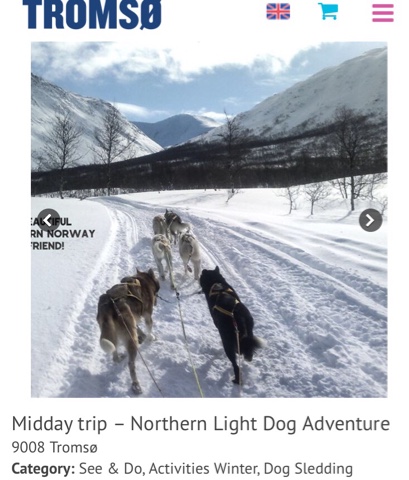Open the pink hamburger menu
The image size is (409, 480).
[x=383, y=13]
